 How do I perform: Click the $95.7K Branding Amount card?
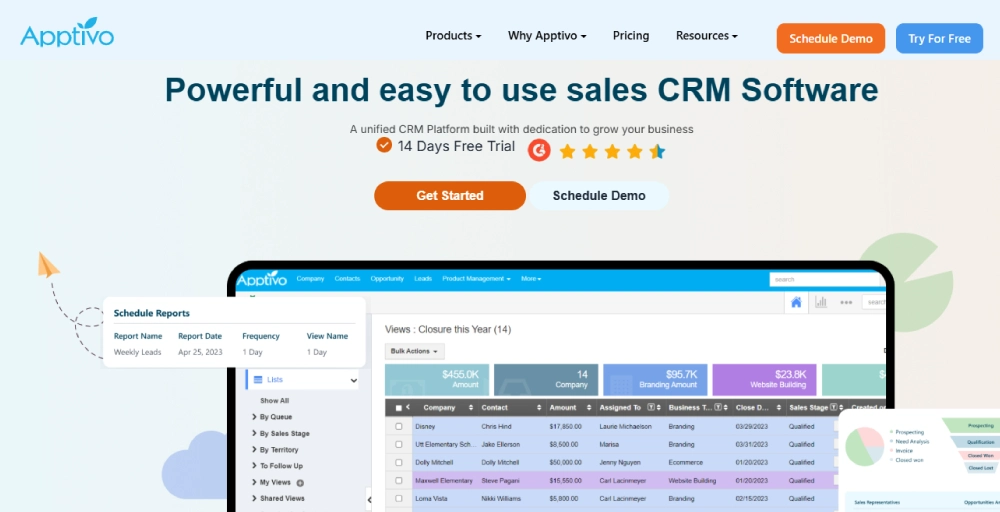(655, 380)
